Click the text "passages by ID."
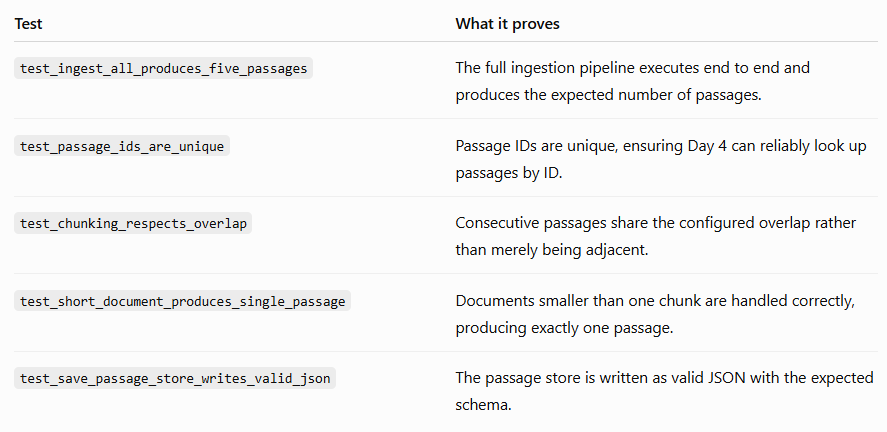This screenshot has width=887, height=432. point(509,173)
